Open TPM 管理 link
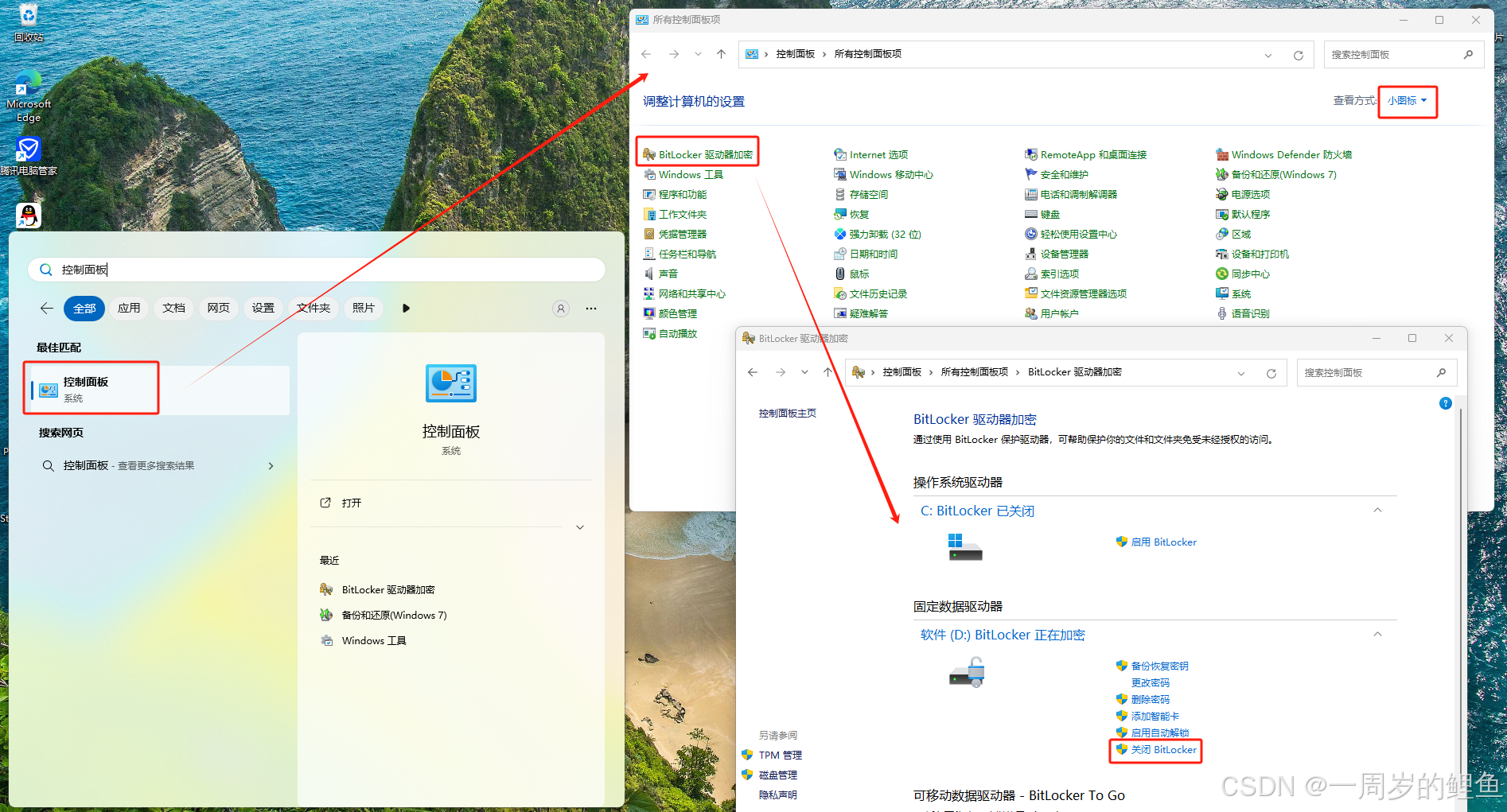 tap(772, 756)
